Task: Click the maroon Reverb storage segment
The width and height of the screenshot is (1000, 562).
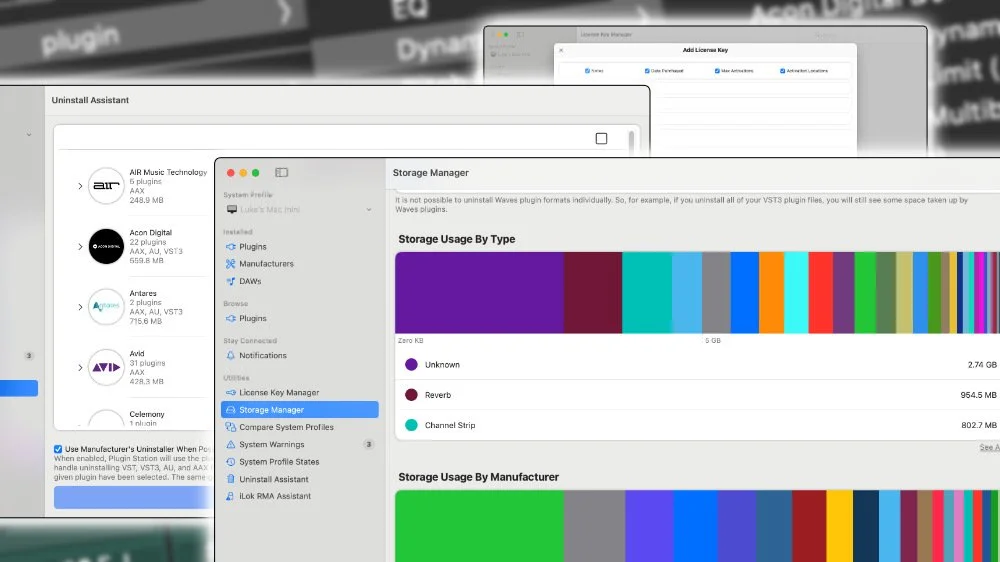Action: click(592, 292)
